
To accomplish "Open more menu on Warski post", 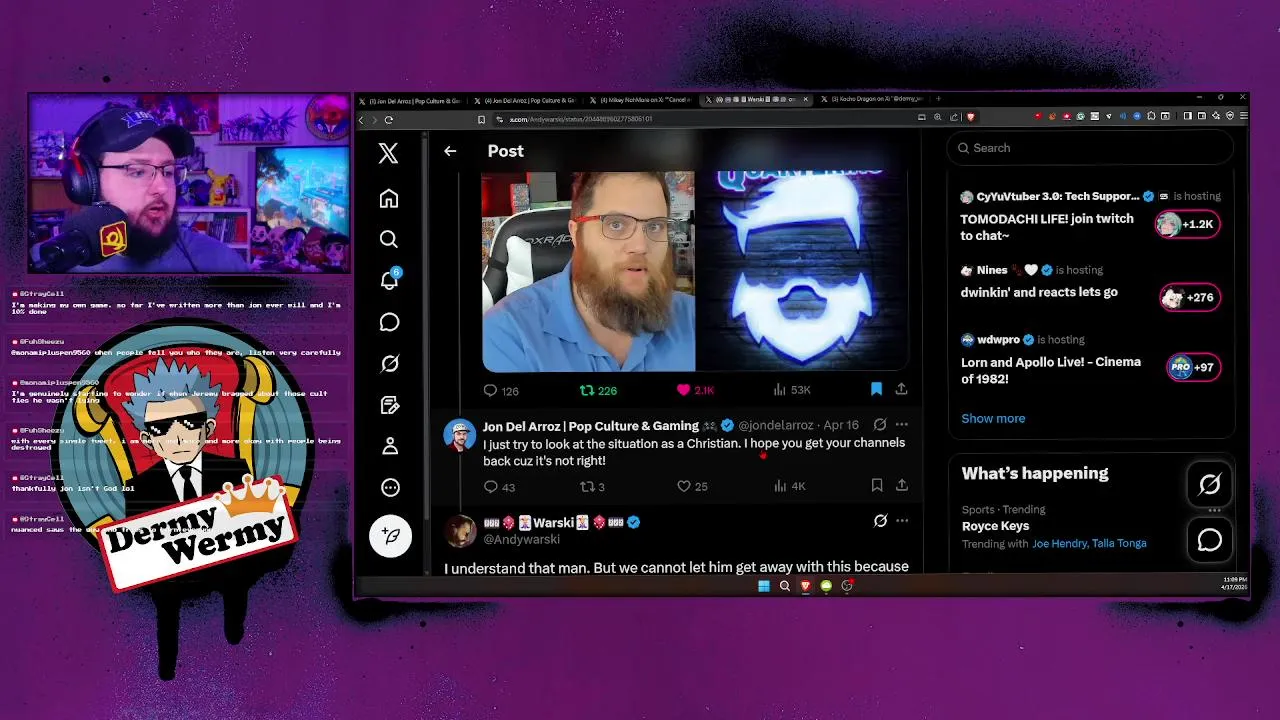I will 902,521.
